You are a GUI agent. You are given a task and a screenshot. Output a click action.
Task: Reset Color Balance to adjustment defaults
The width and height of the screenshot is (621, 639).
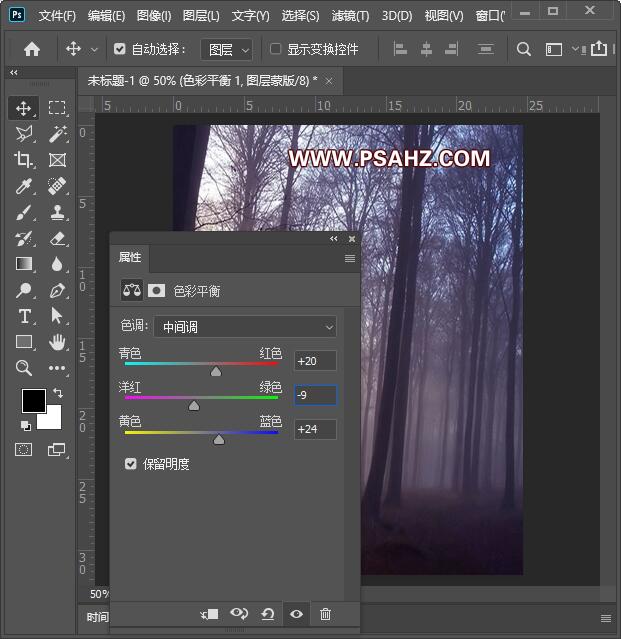click(x=268, y=614)
